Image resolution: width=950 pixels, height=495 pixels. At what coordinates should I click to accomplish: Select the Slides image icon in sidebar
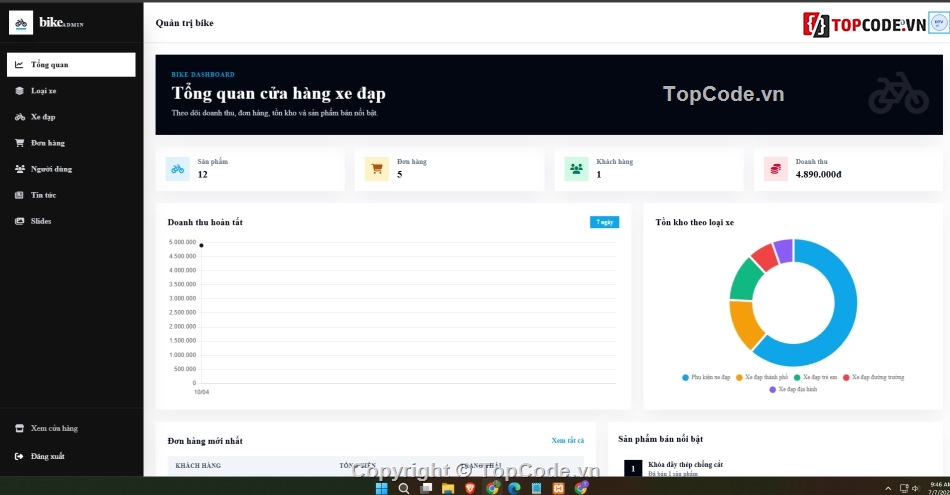point(19,221)
